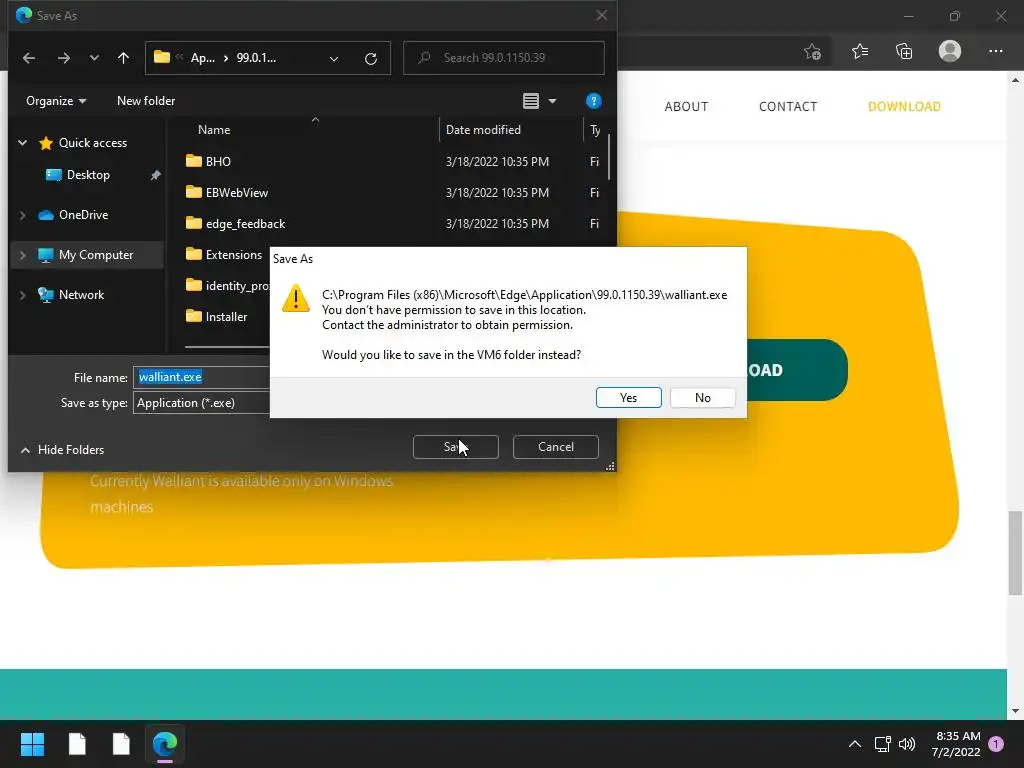
Task: Collapse the Quick access tree node
Action: point(23,142)
